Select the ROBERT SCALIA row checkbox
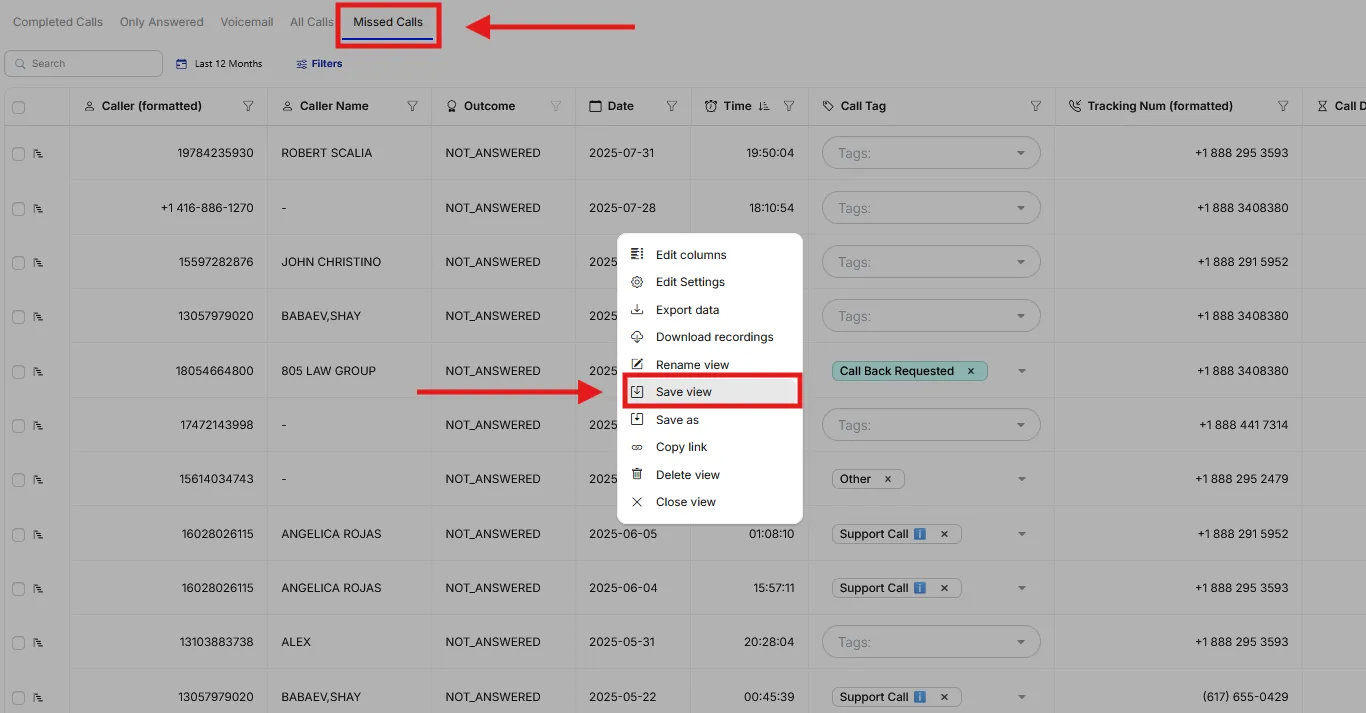Screen dimensions: 1366x713 point(18,154)
